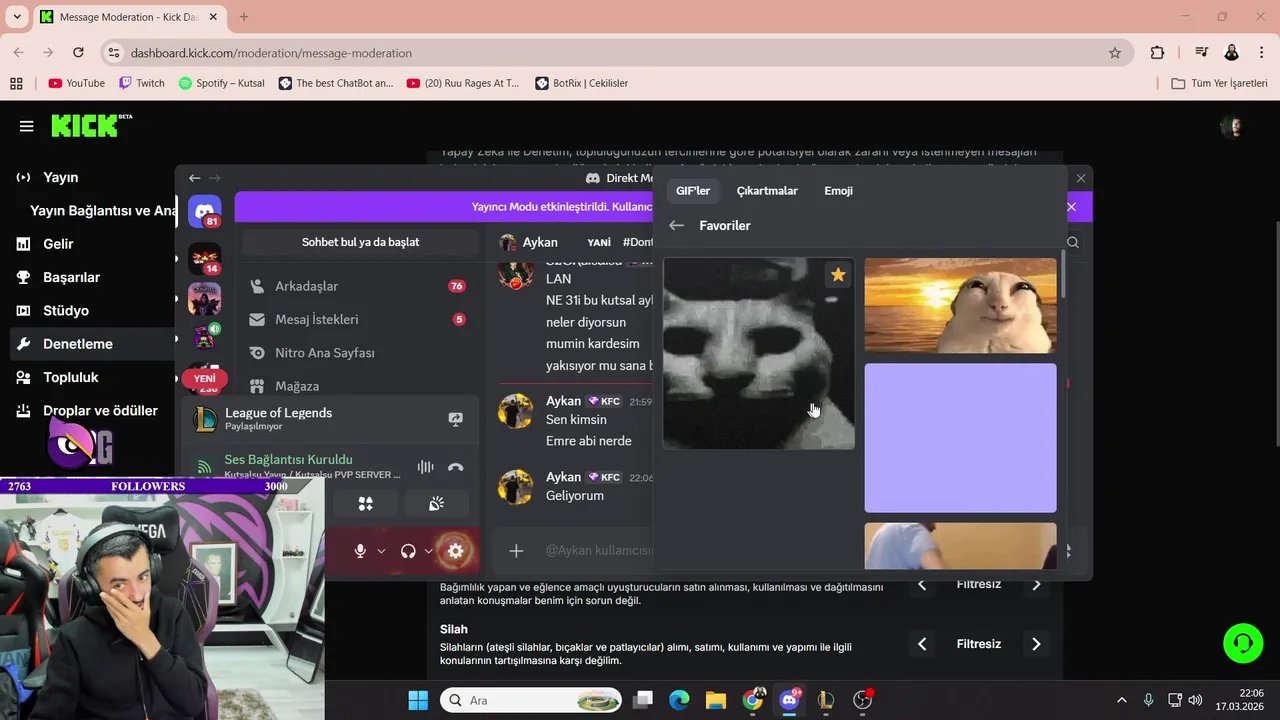
Task: Select the grayscale cat GIF
Action: (759, 354)
